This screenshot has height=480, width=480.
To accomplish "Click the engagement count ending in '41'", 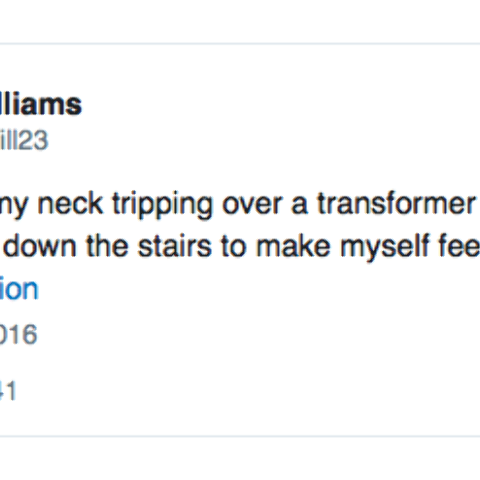I will [x=8, y=391].
